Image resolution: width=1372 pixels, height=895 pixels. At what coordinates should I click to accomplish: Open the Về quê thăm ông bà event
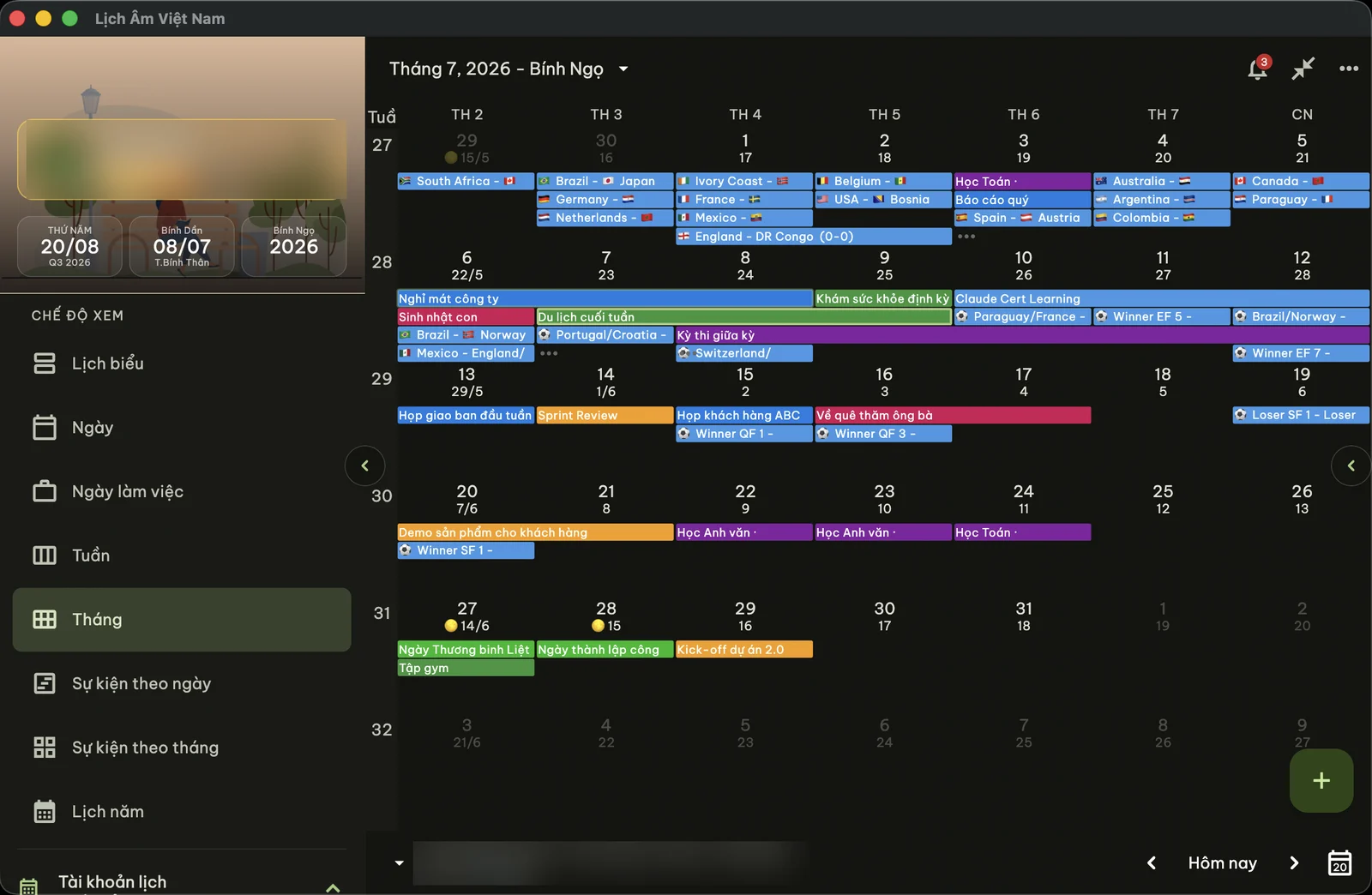953,415
